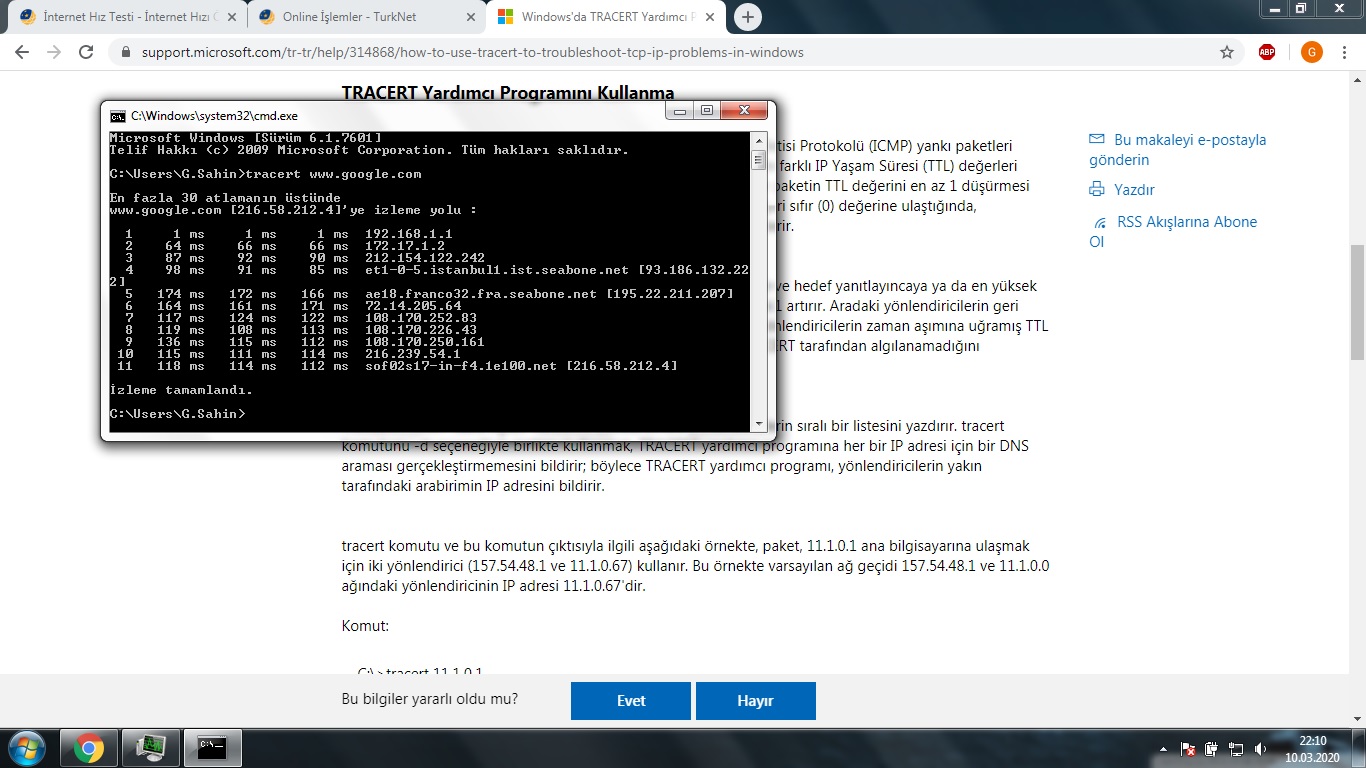Open a new browser tab
This screenshot has width=1366, height=768.
tap(747, 17)
